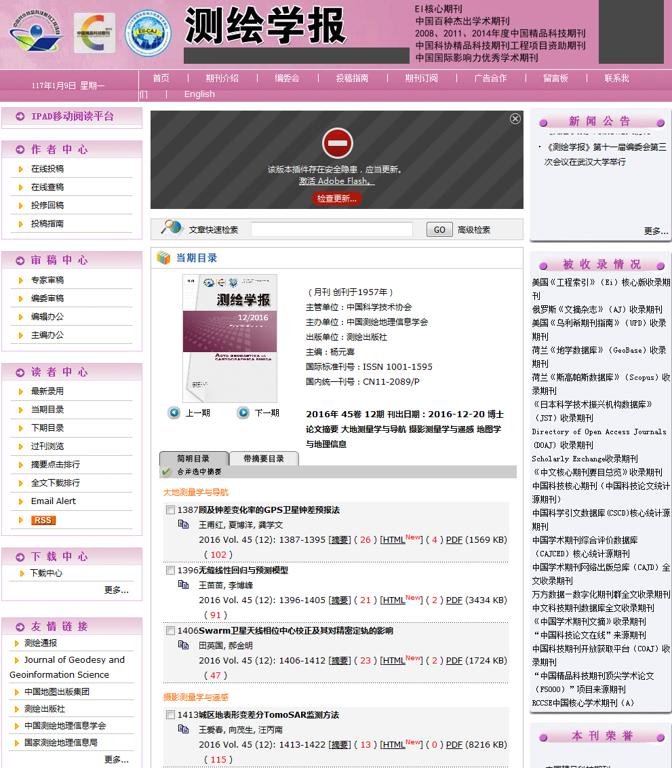Screen dimensions: 672x768
Task: Click the green check 合并选中摘要 icon
Action: [x=166, y=472]
